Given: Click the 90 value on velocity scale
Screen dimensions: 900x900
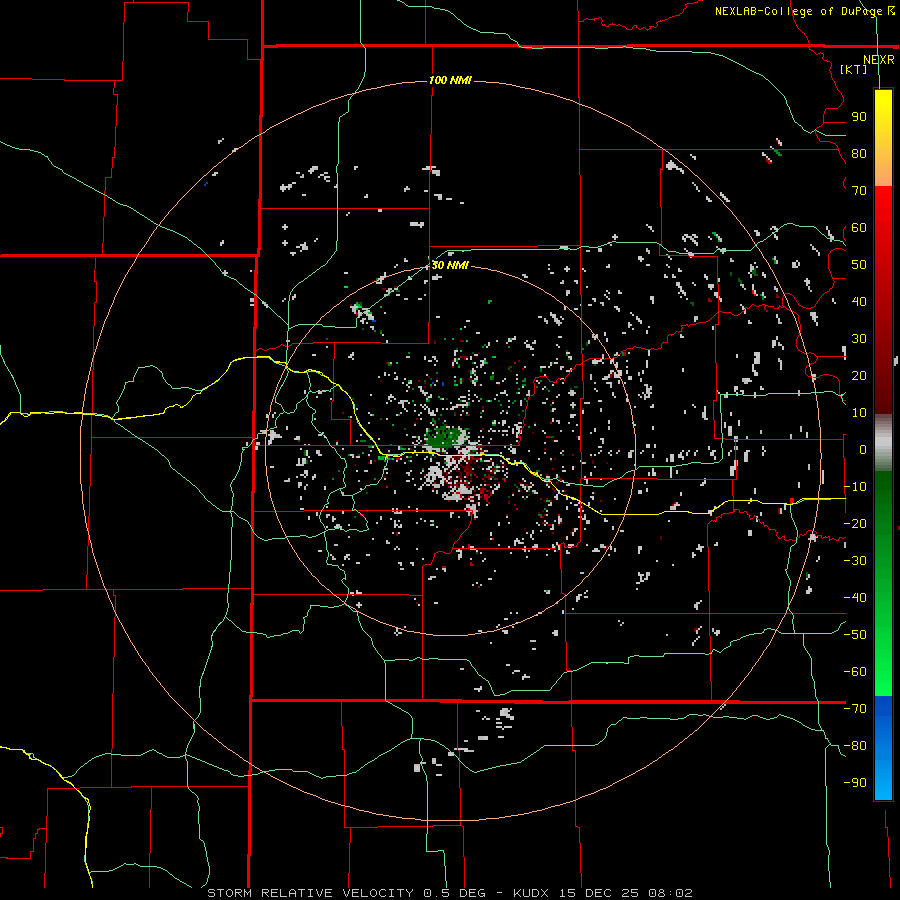Looking at the screenshot, I should tap(859, 117).
